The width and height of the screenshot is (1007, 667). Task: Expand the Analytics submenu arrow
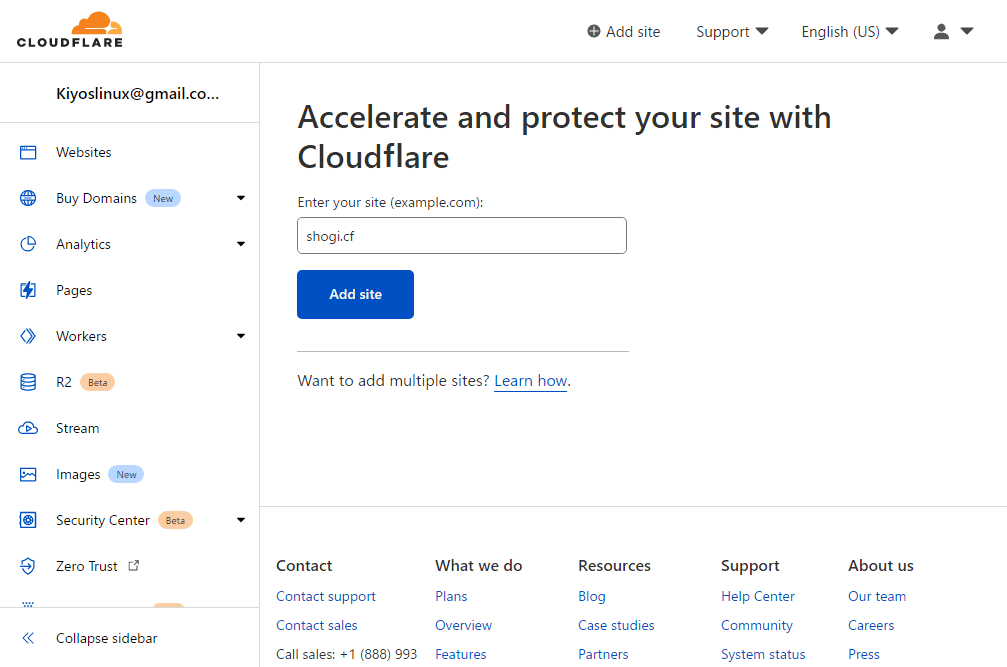point(241,244)
